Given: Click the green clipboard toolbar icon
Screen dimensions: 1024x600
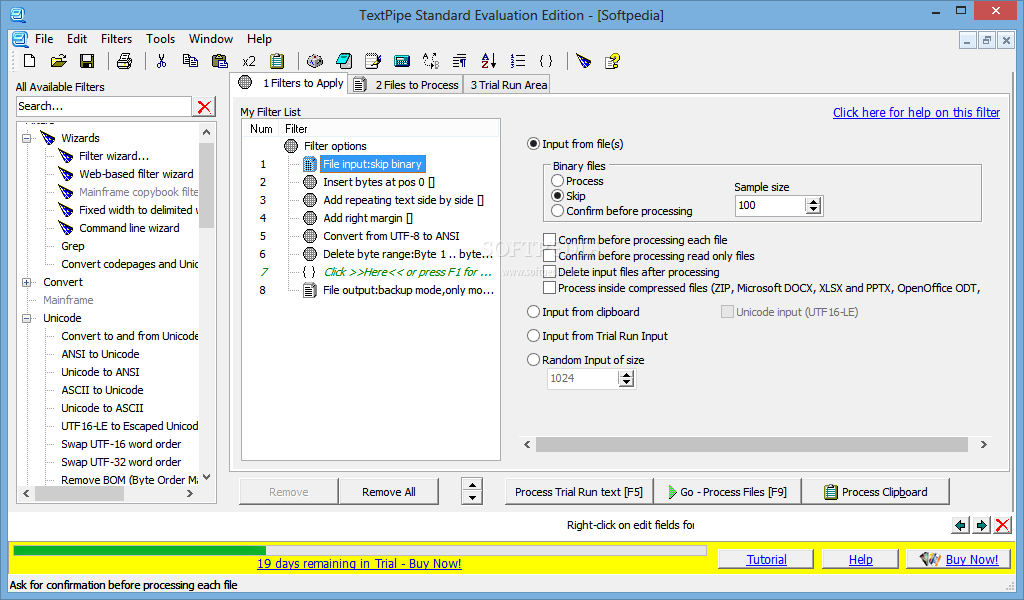Looking at the screenshot, I should click(277, 61).
